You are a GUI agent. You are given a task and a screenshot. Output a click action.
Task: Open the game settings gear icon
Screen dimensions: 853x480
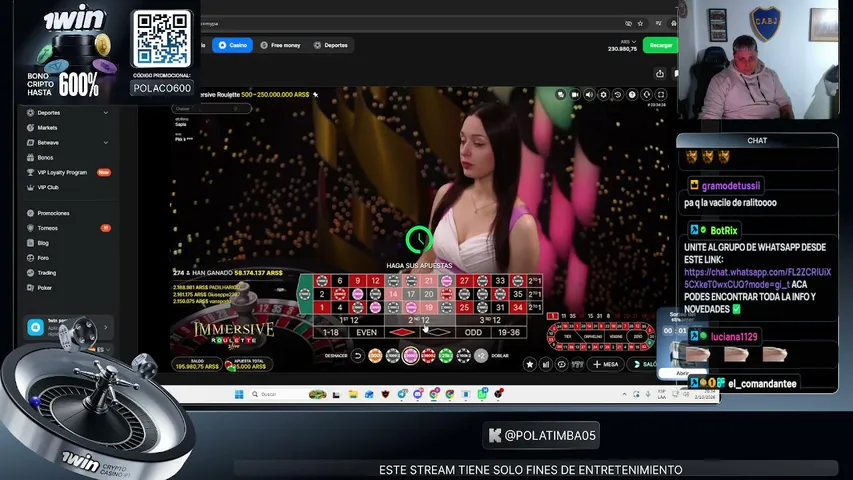[x=603, y=95]
